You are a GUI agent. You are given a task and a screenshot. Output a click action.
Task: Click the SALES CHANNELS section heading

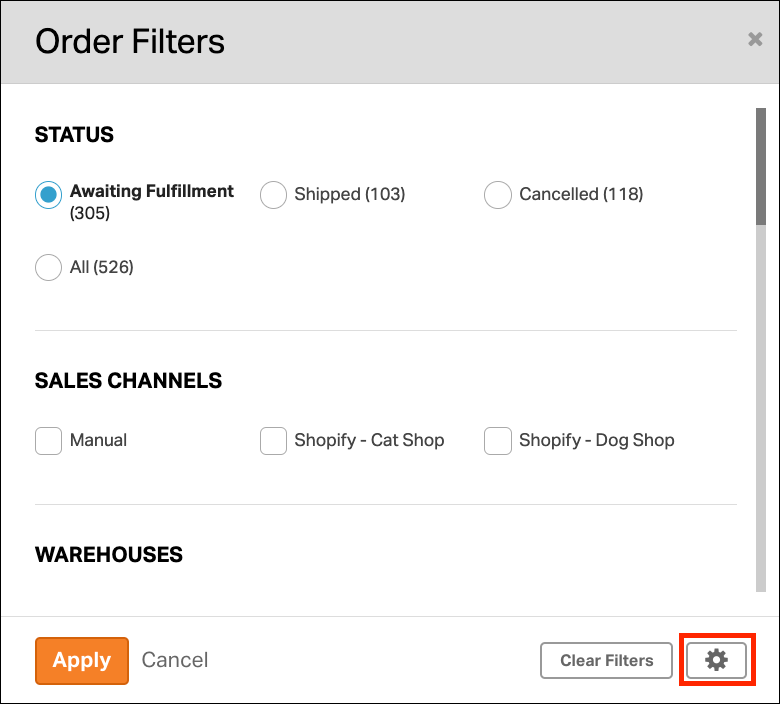(x=128, y=381)
